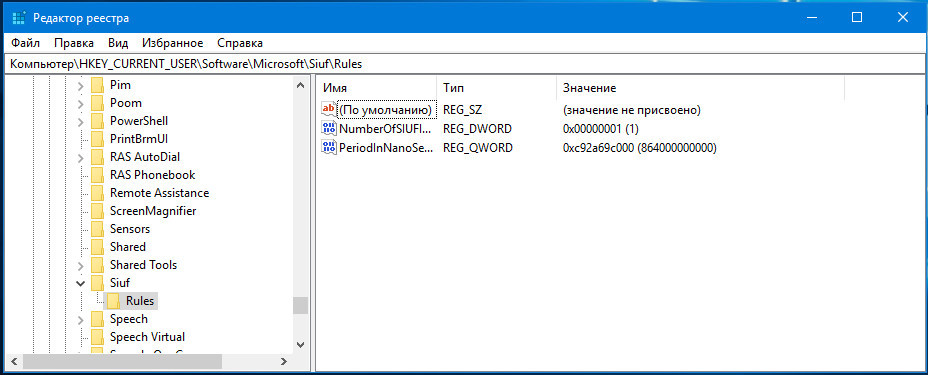Maximize the Registry Editor window

pos(856,18)
